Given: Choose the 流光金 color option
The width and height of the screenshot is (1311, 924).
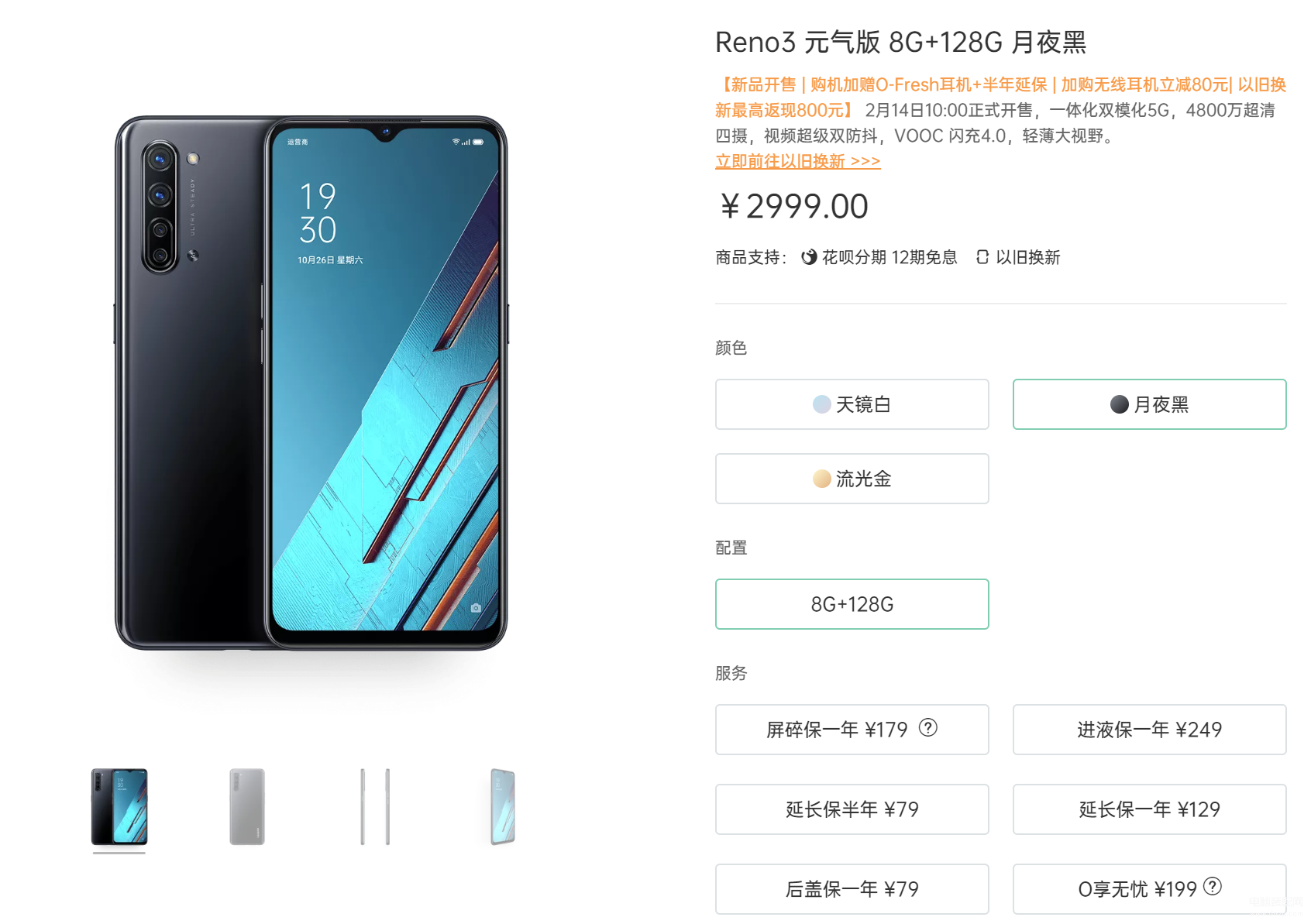Looking at the screenshot, I should [x=852, y=479].
